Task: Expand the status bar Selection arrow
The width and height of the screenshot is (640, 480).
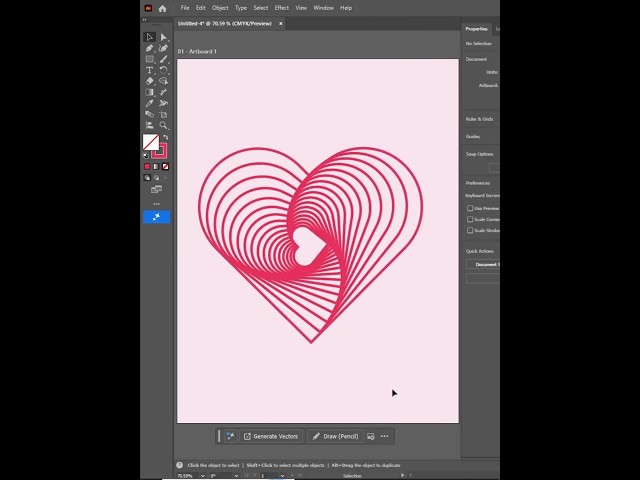Action: point(402,475)
